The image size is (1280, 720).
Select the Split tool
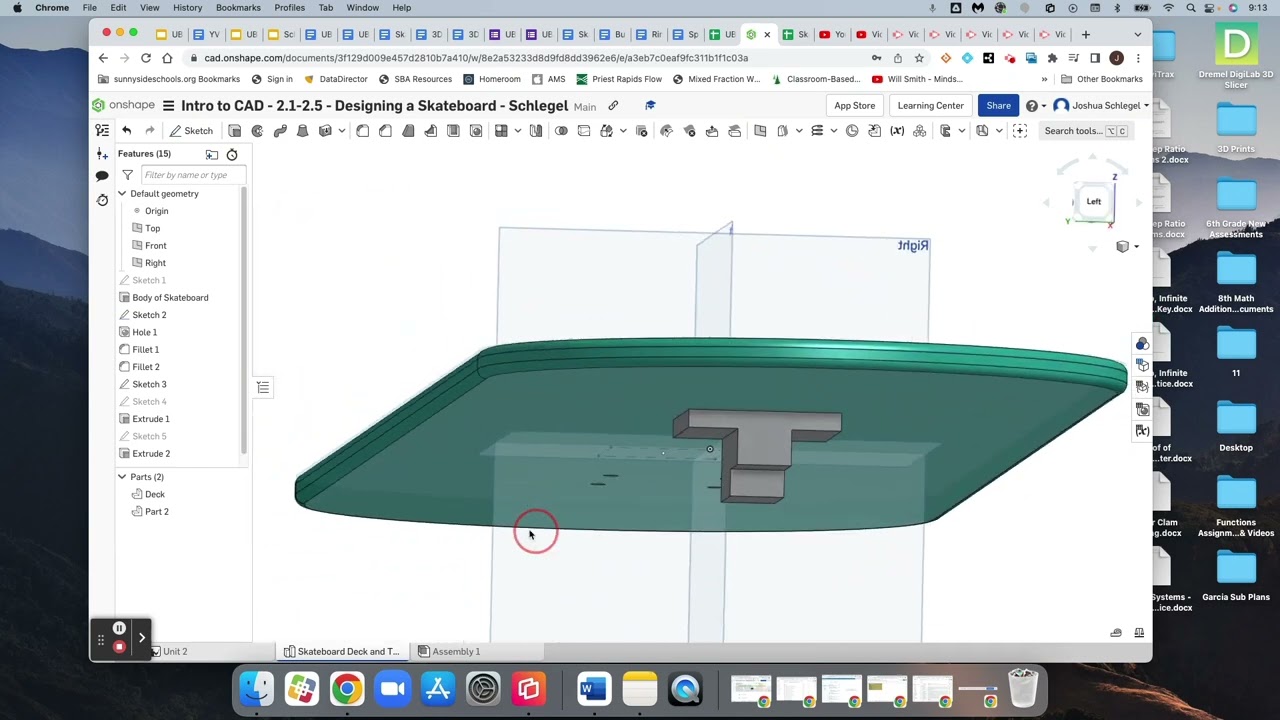584,131
